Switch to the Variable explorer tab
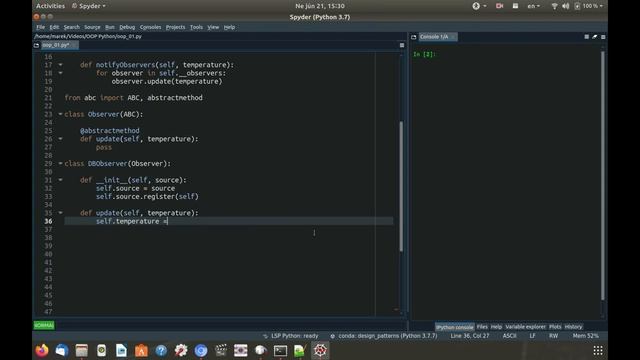This screenshot has width=640, height=360. point(525,327)
